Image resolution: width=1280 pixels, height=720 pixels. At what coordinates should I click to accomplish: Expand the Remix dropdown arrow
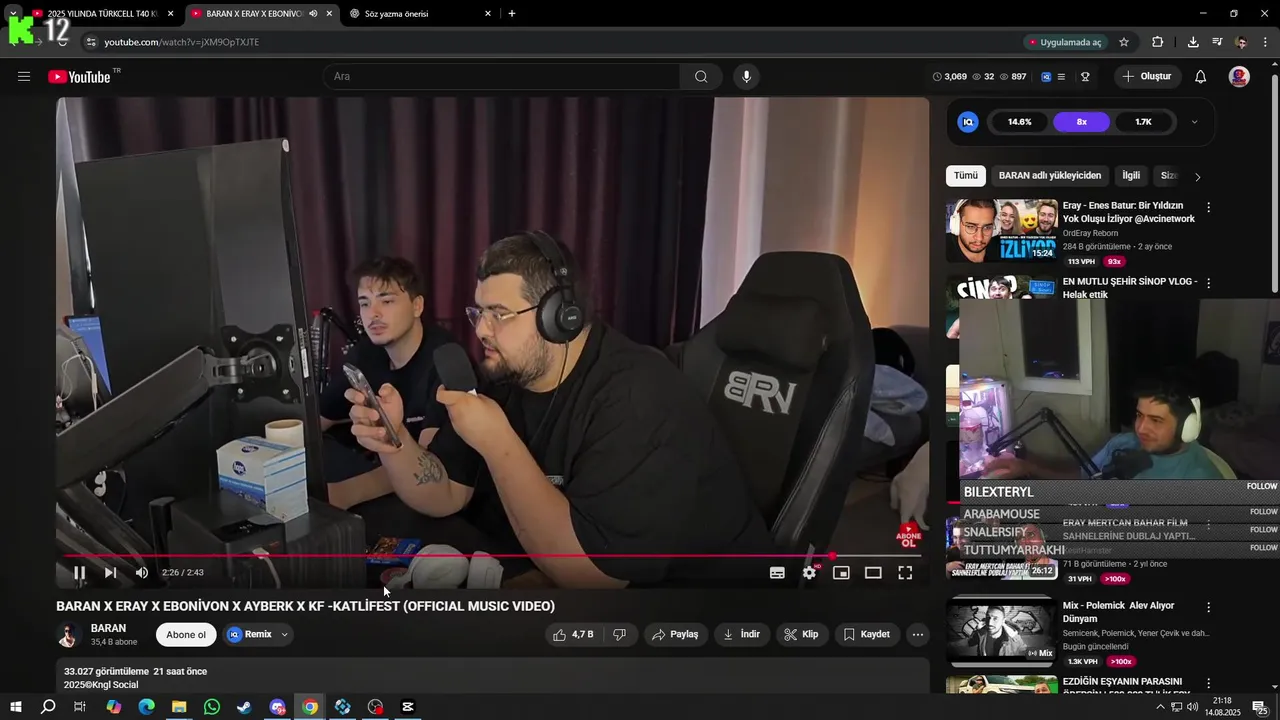point(285,635)
